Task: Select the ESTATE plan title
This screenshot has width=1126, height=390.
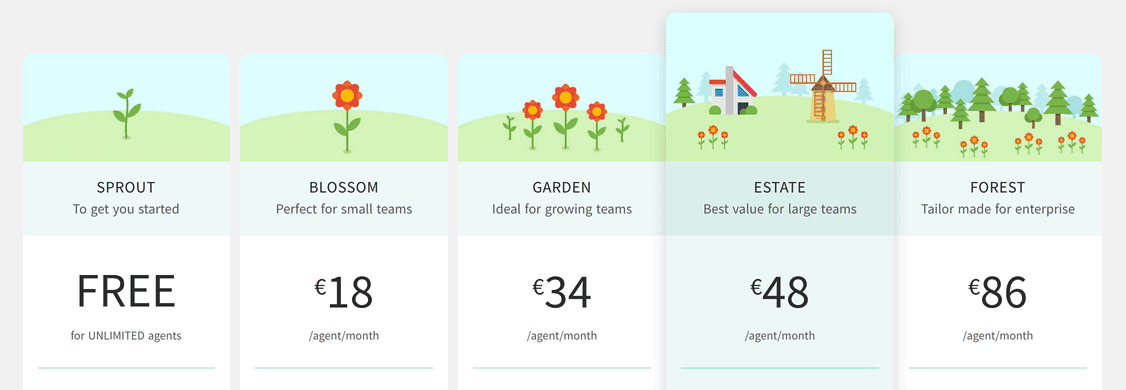Action: [x=779, y=188]
